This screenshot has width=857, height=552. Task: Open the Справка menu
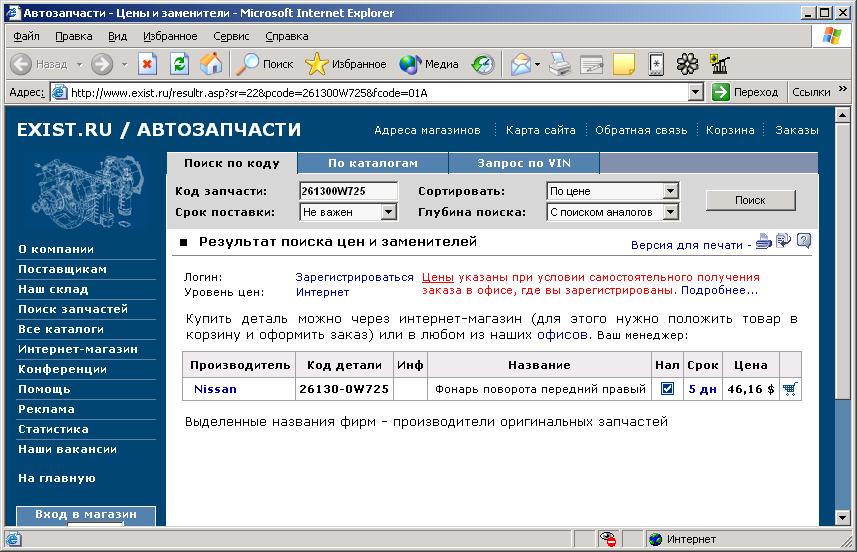pos(287,36)
